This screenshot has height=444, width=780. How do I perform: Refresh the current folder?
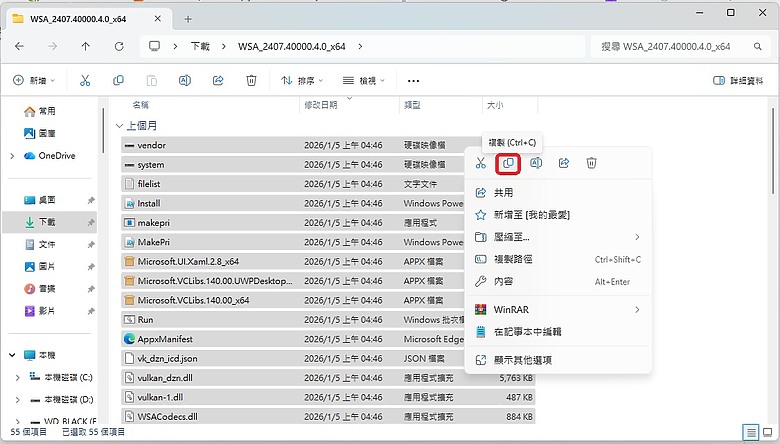tap(119, 46)
